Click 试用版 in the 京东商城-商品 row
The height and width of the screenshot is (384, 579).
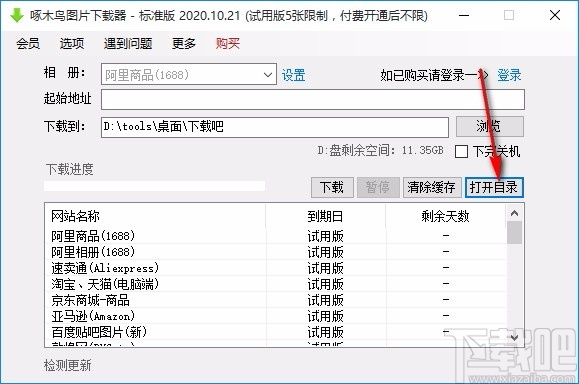[x=326, y=300]
